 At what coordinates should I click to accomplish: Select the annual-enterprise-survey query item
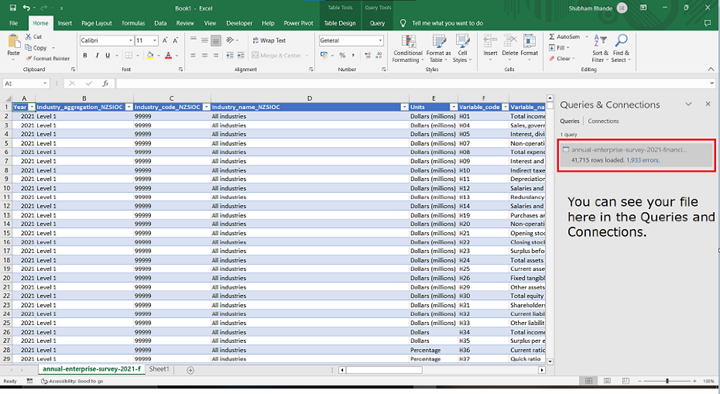636,155
